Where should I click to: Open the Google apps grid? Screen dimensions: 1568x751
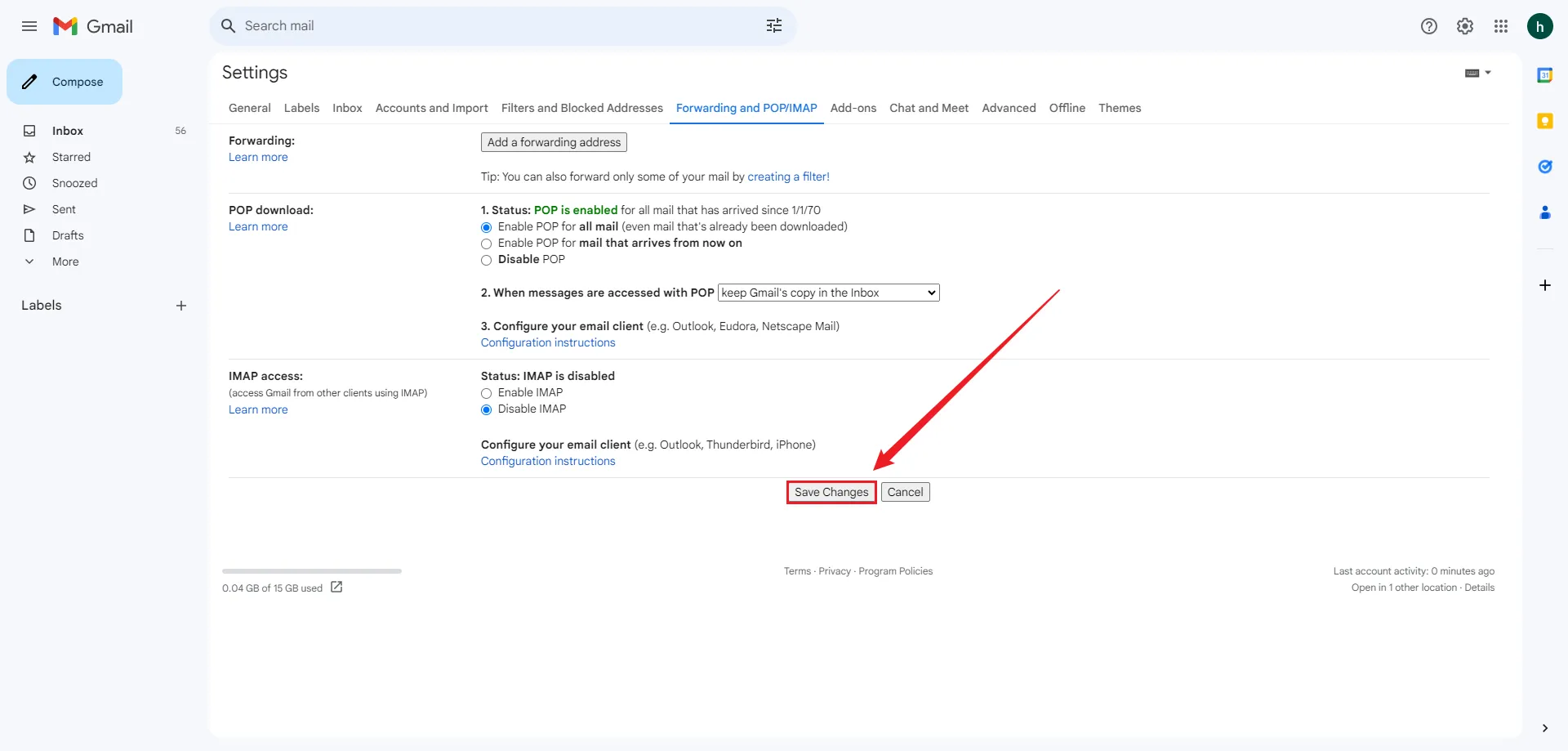tap(1500, 26)
